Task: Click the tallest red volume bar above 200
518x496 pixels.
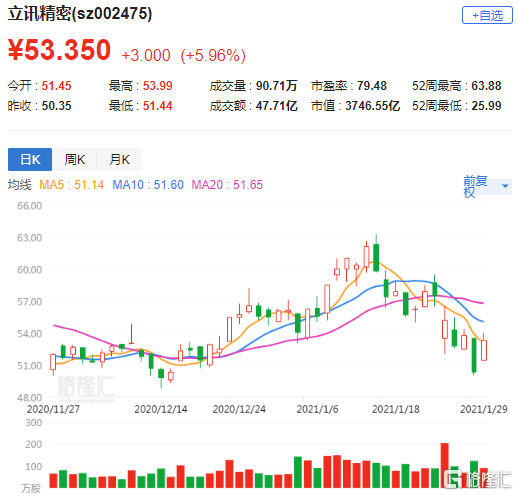Action: tap(444, 465)
